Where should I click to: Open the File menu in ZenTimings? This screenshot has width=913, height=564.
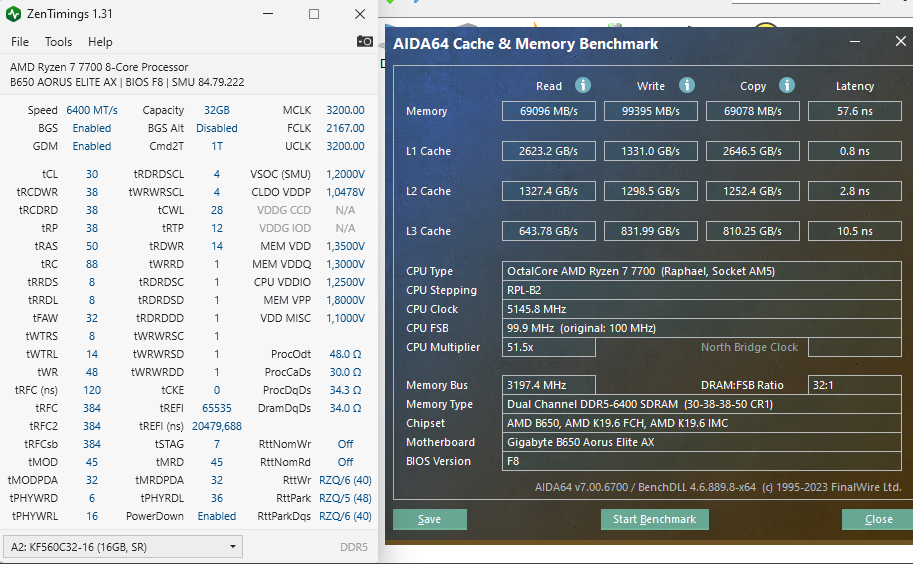click(x=20, y=42)
